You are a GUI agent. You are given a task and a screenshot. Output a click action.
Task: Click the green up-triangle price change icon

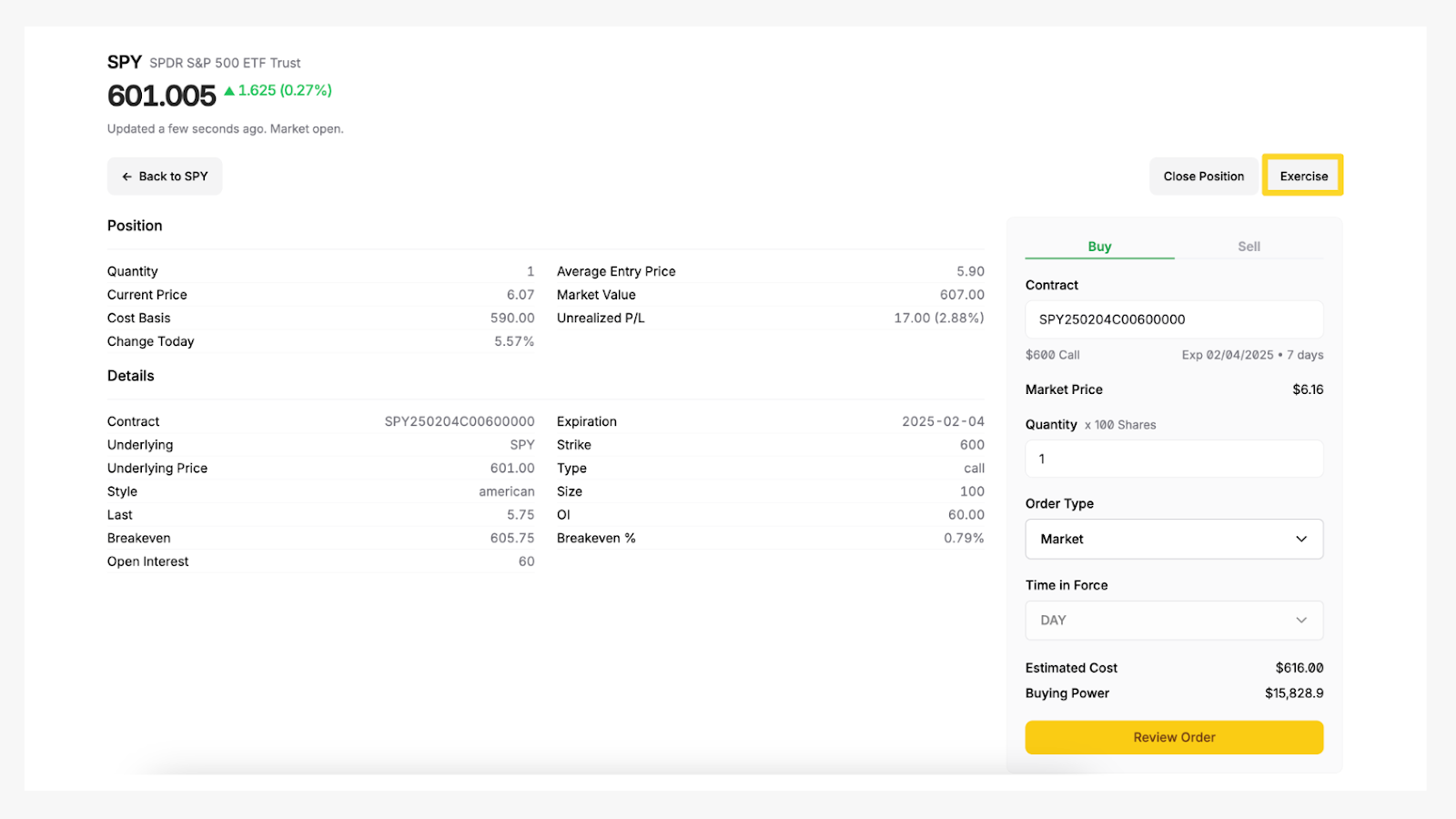229,91
